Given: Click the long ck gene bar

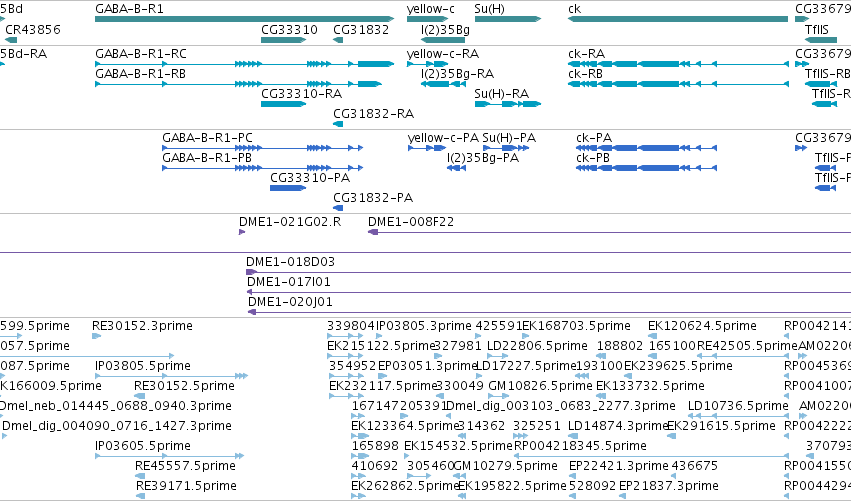Looking at the screenshot, I should click(x=678, y=19).
